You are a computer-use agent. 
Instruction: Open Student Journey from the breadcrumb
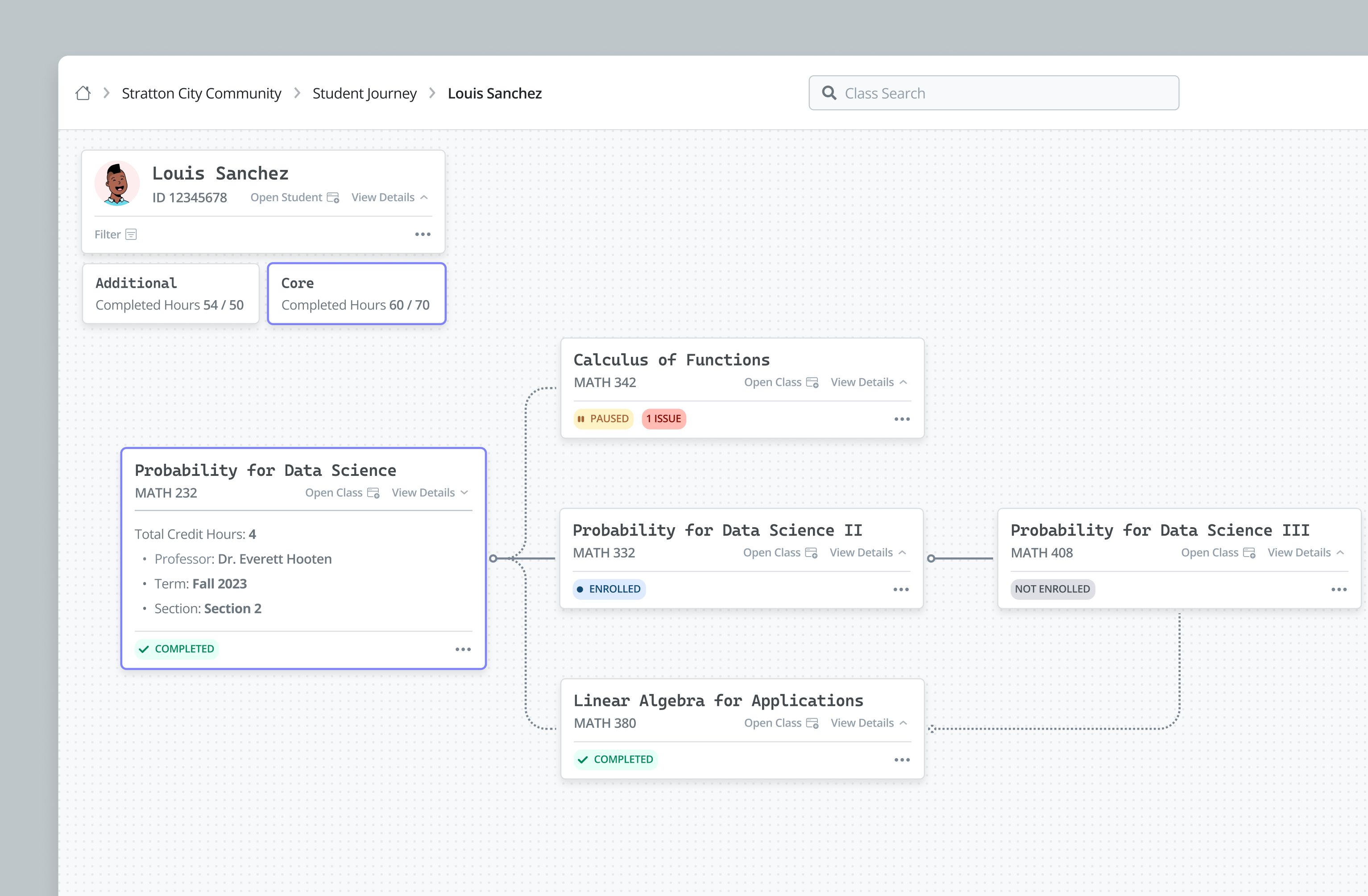[365, 92]
